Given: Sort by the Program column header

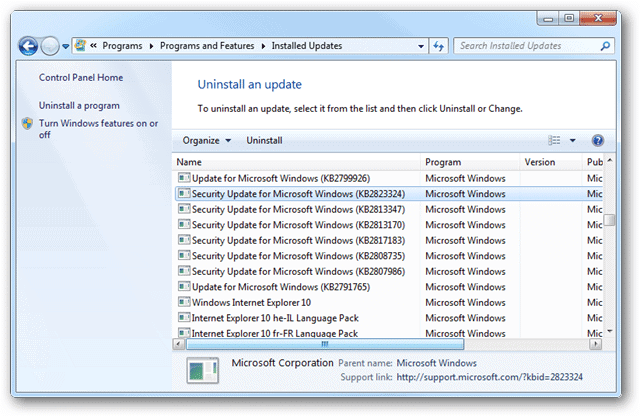Looking at the screenshot, I should [x=470, y=162].
